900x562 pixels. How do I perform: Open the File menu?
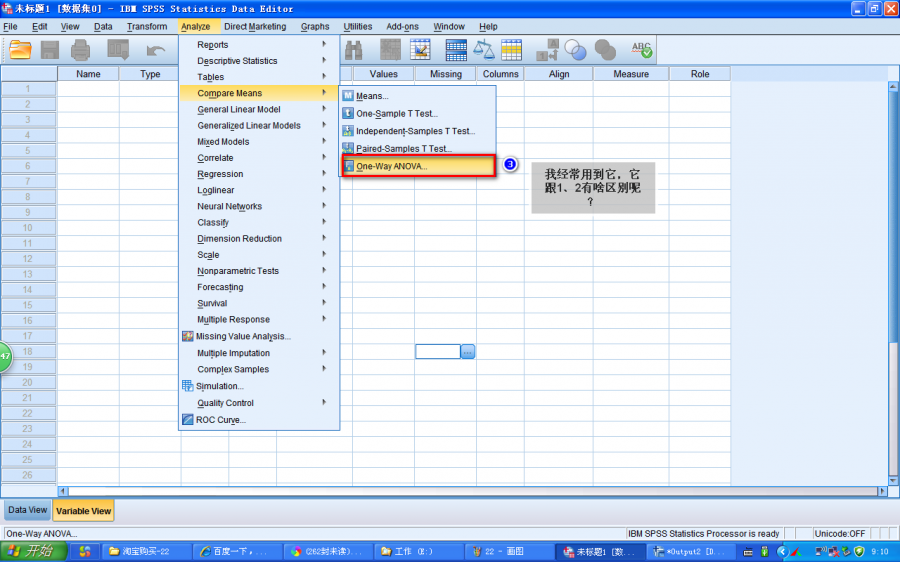(10, 26)
